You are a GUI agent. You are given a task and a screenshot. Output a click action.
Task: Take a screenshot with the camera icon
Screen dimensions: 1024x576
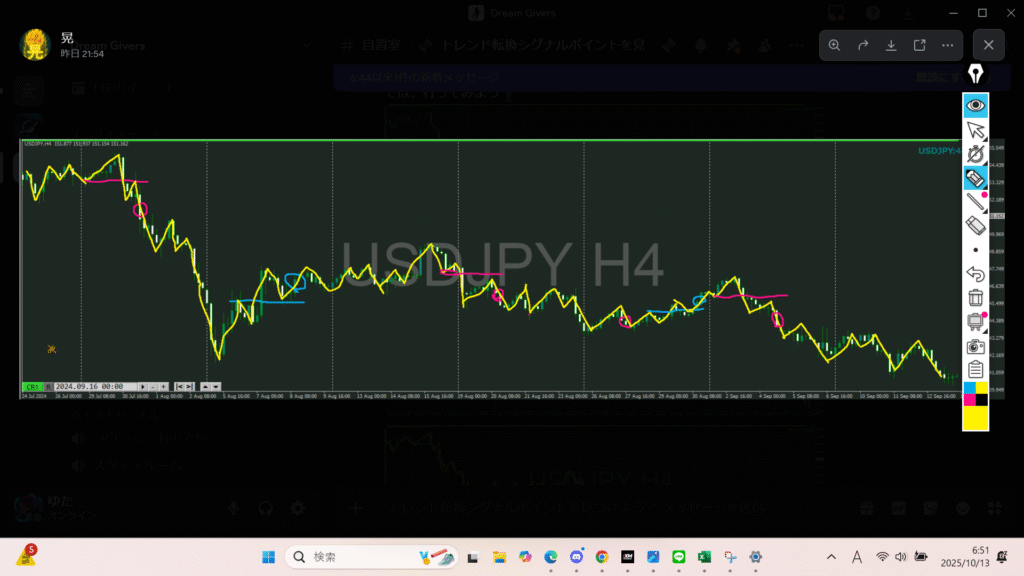click(975, 346)
